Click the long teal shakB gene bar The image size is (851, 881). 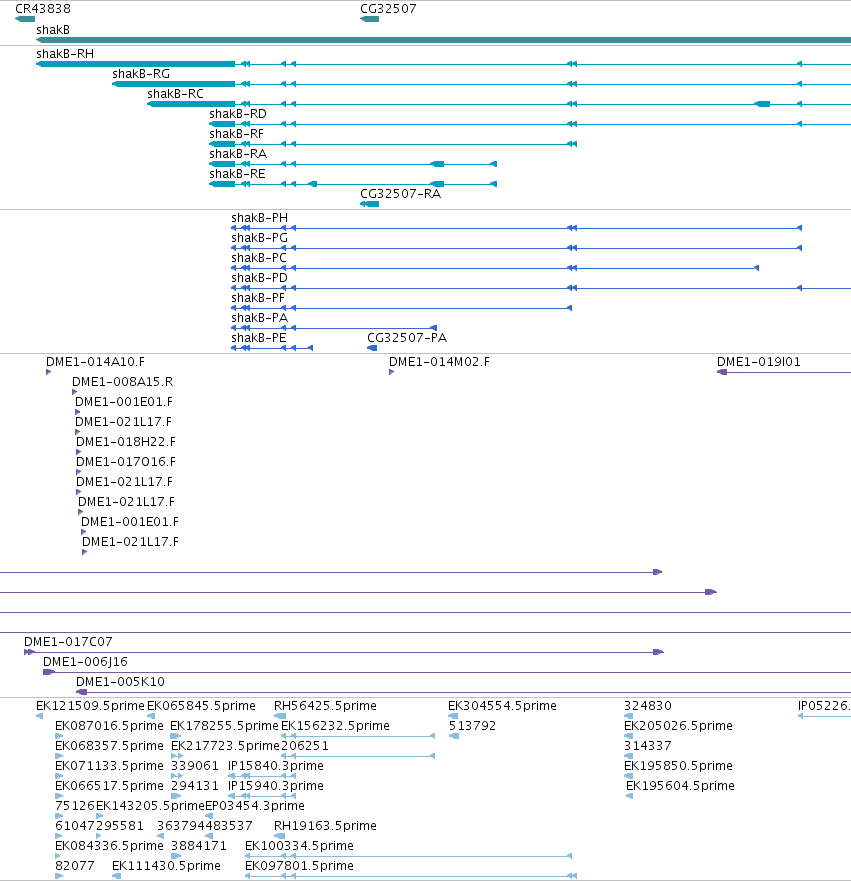coord(443,40)
